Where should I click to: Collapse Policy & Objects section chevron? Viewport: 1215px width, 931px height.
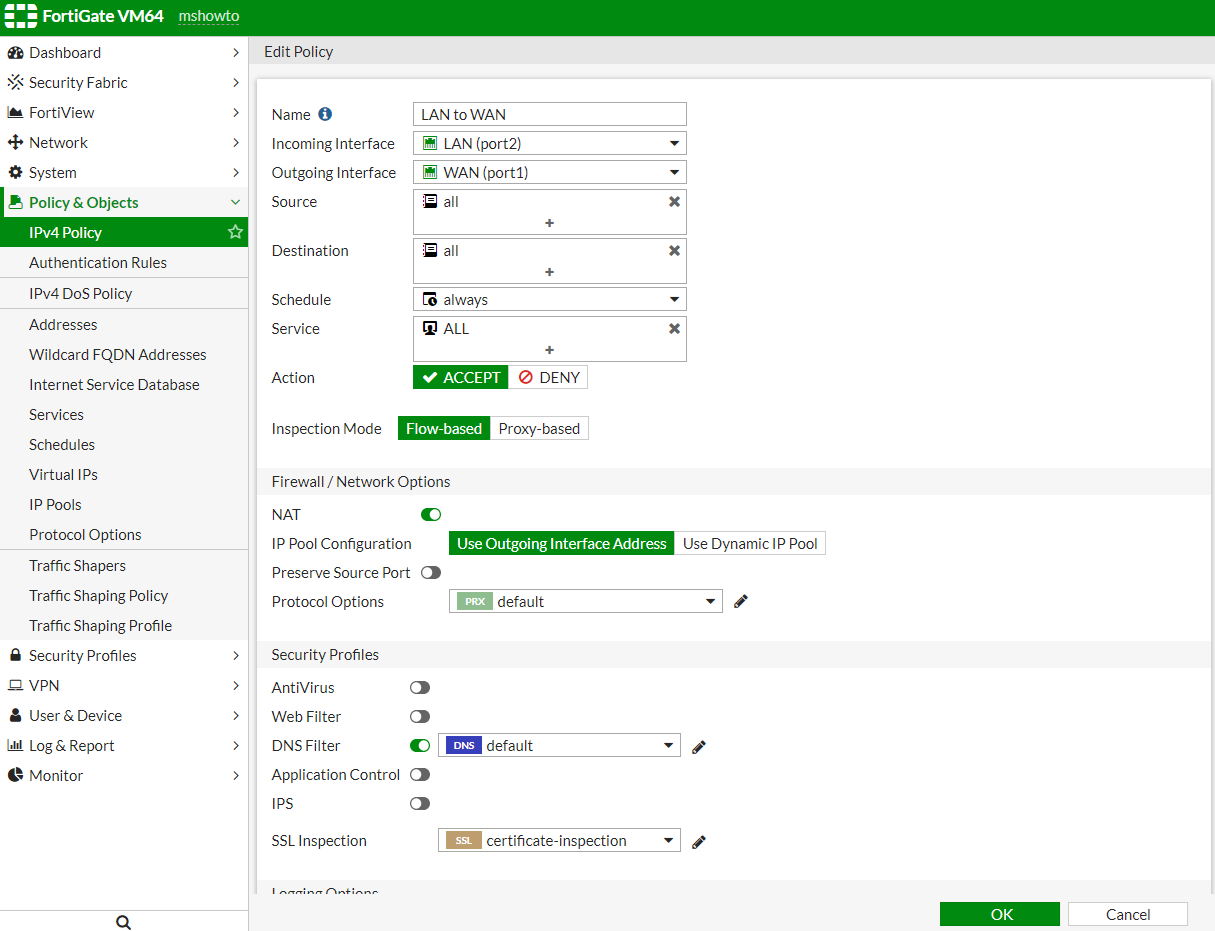coord(235,203)
